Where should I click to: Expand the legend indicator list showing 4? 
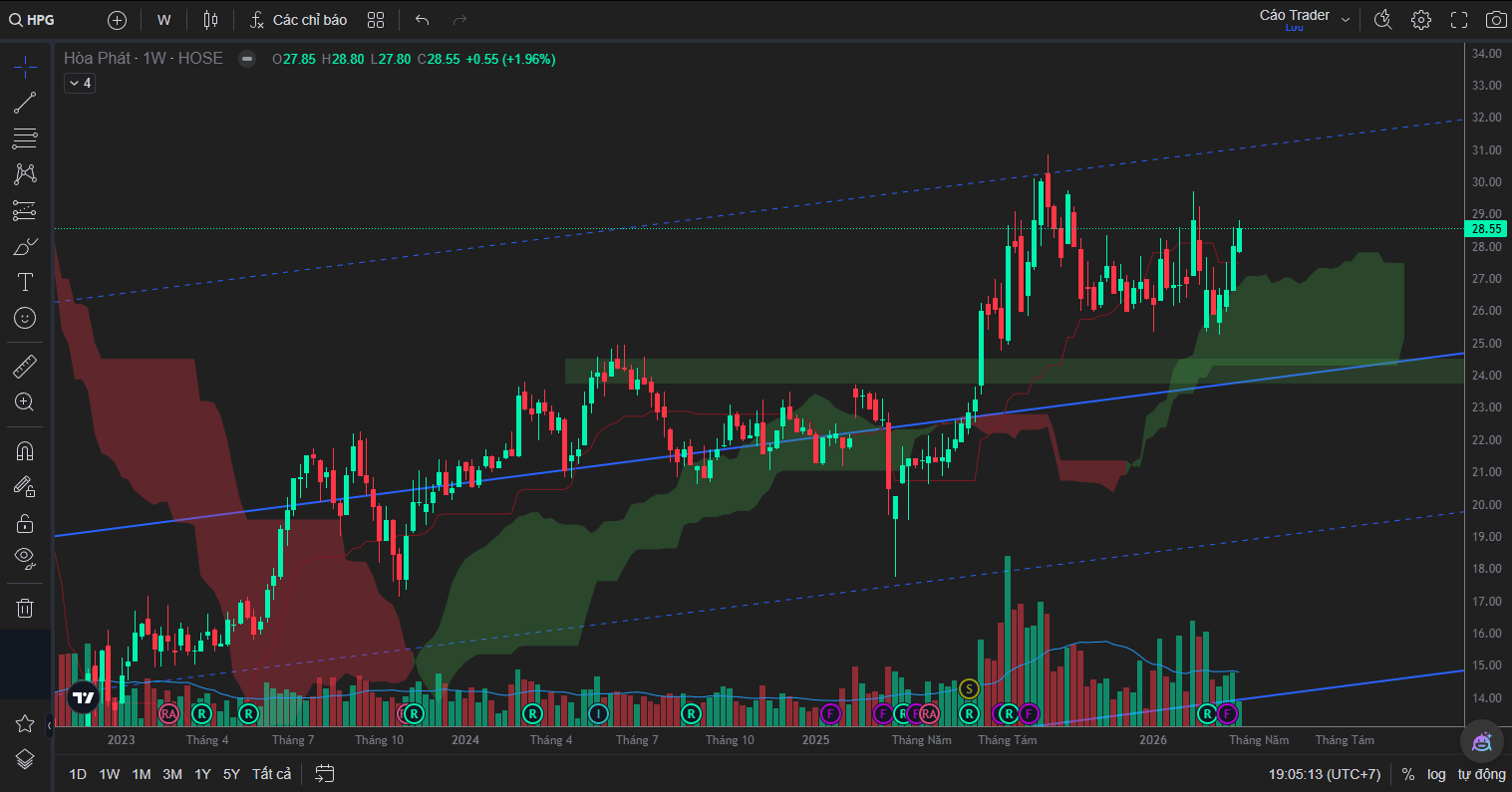point(79,83)
